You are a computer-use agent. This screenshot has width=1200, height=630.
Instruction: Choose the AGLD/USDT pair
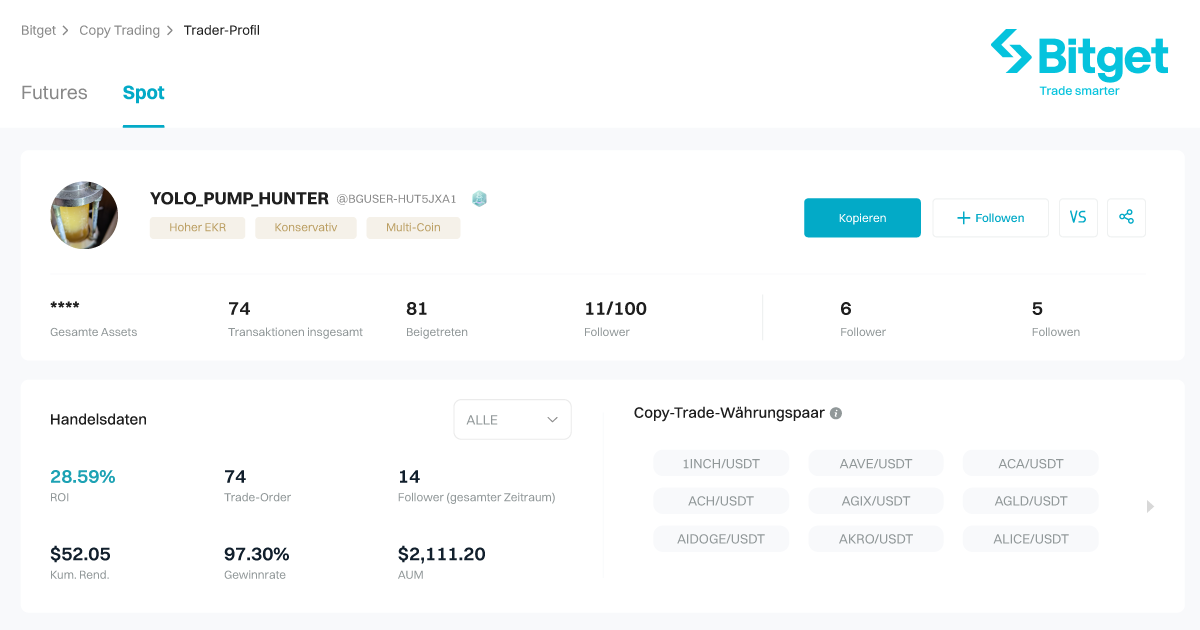point(1030,501)
